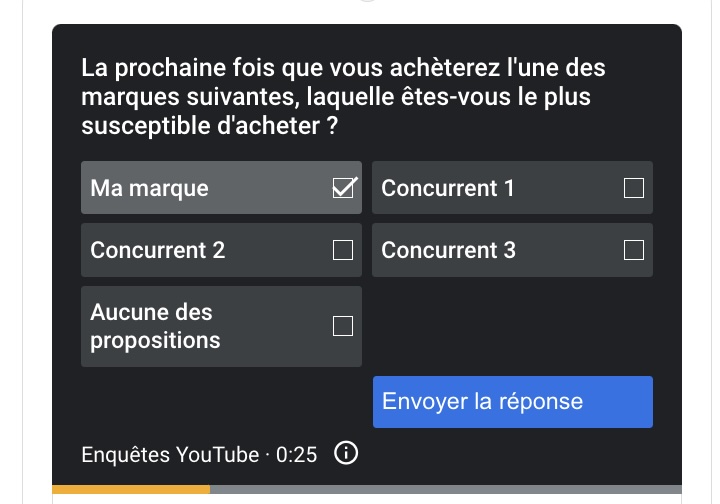Tick the Aucune des propositions checkbox
The height and width of the screenshot is (504, 720).
(x=343, y=326)
